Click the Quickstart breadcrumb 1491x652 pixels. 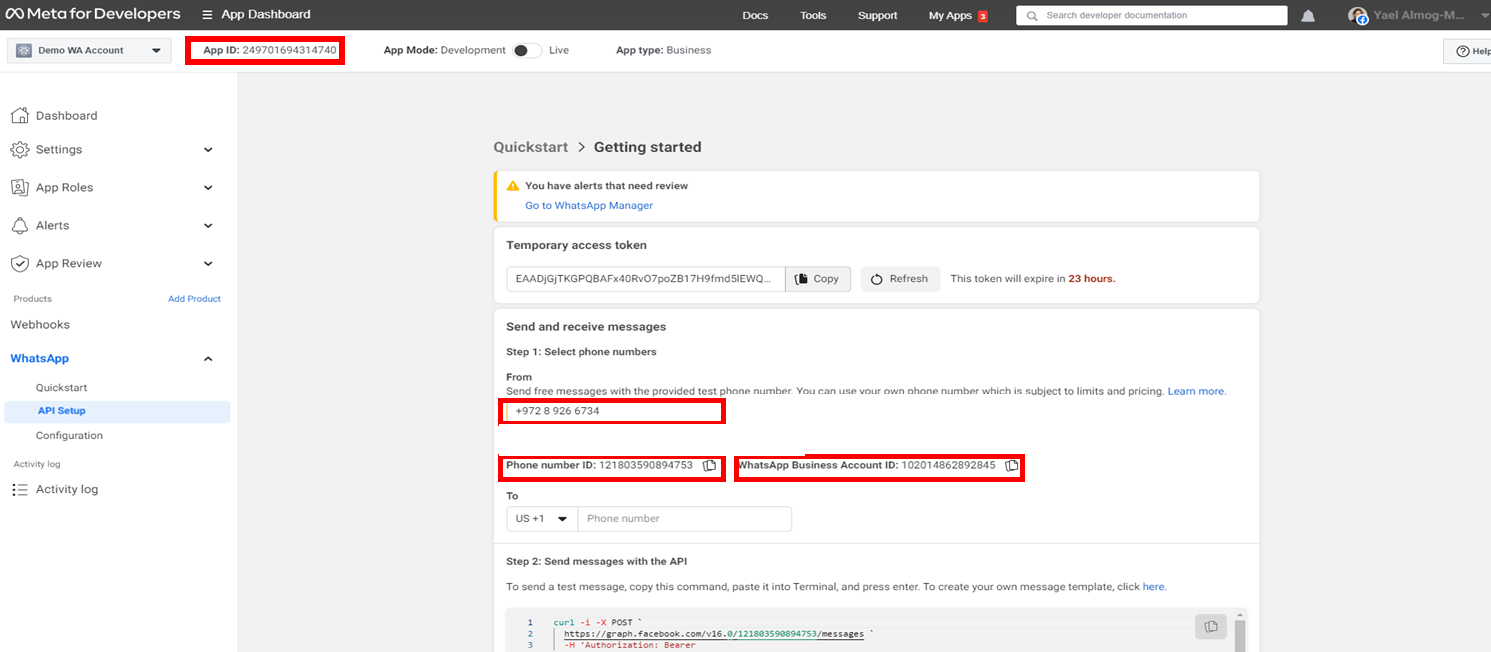point(530,147)
